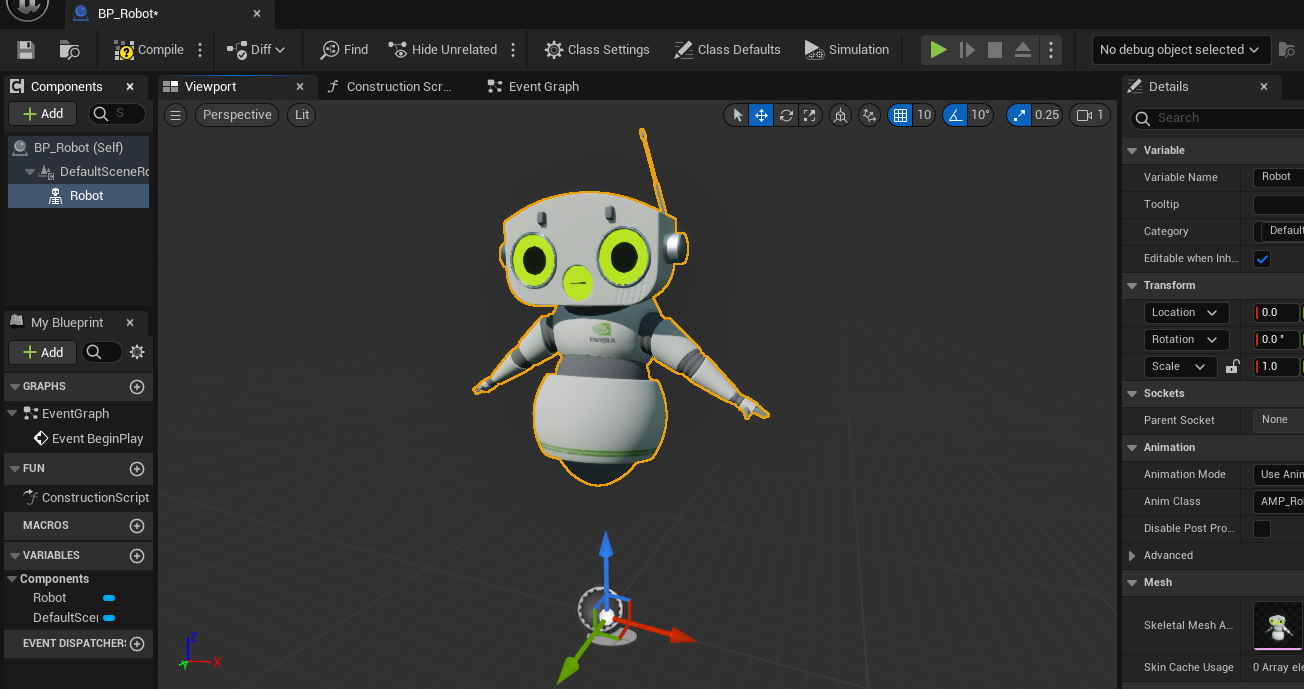
Task: Click the Stop simulation square button
Action: coord(995,50)
